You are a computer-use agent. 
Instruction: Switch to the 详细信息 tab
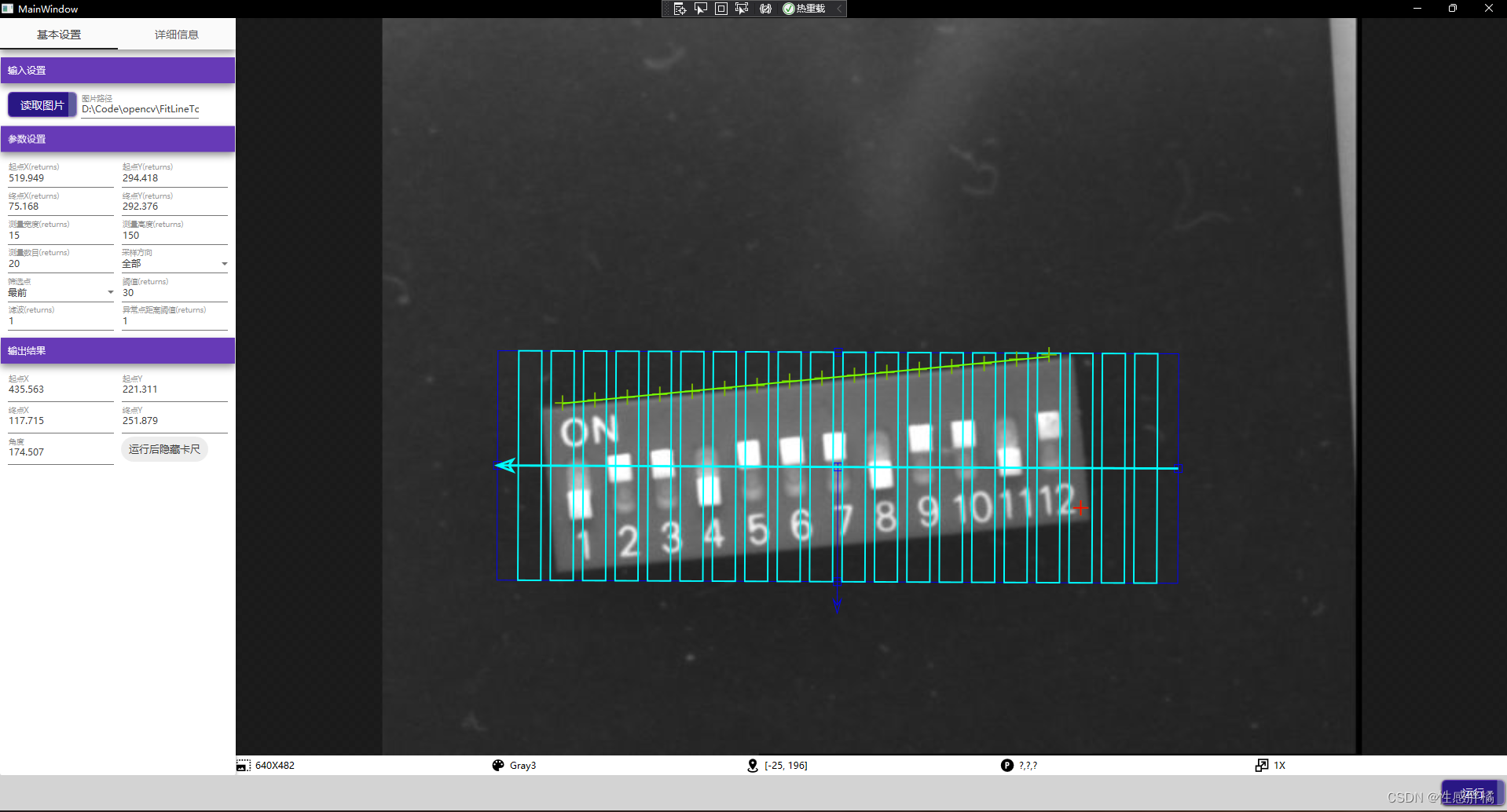click(177, 35)
